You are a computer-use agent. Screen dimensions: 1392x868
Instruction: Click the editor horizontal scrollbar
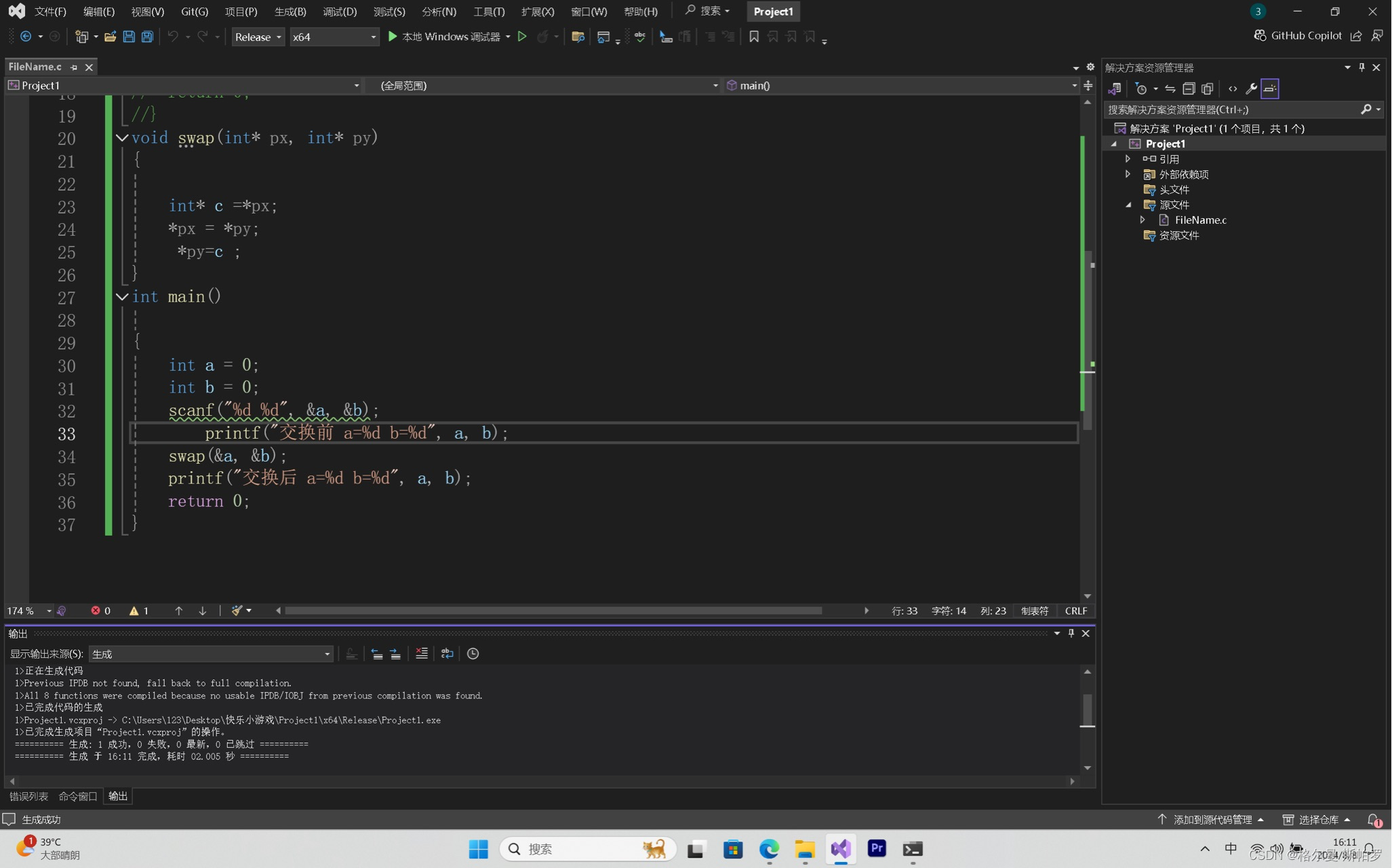pos(553,610)
